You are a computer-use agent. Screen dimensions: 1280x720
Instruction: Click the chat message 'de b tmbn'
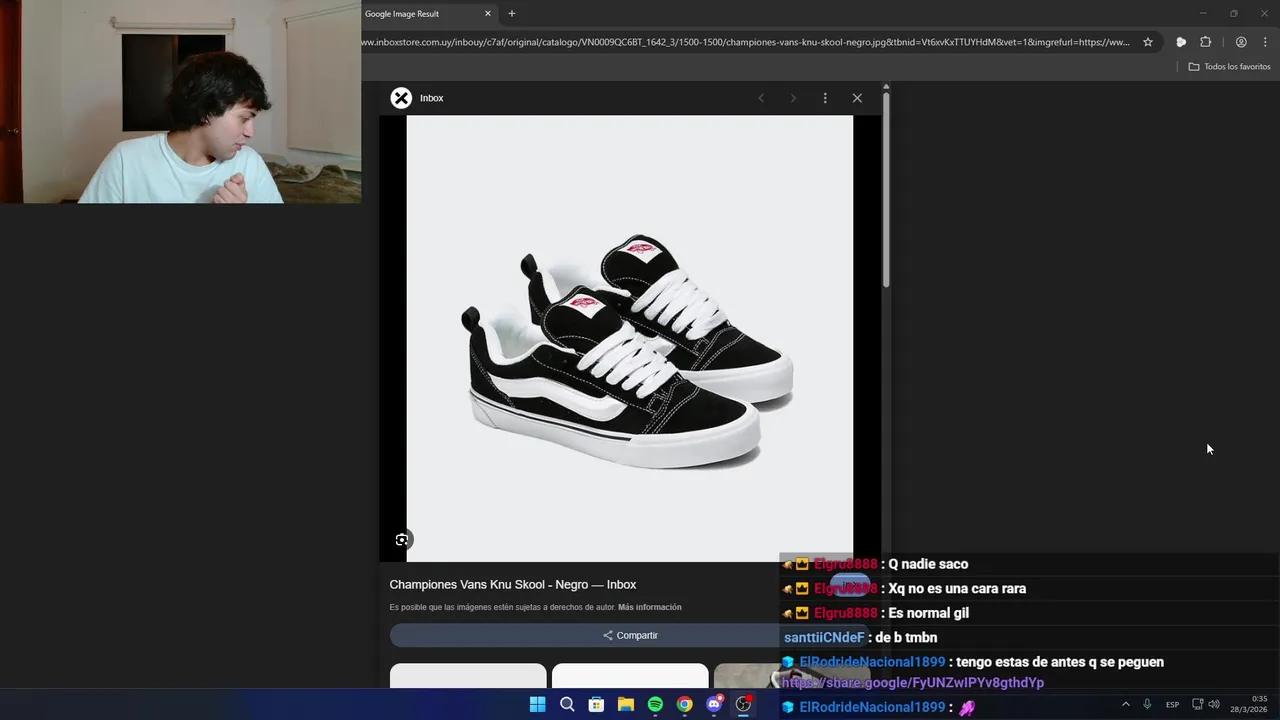(x=906, y=638)
